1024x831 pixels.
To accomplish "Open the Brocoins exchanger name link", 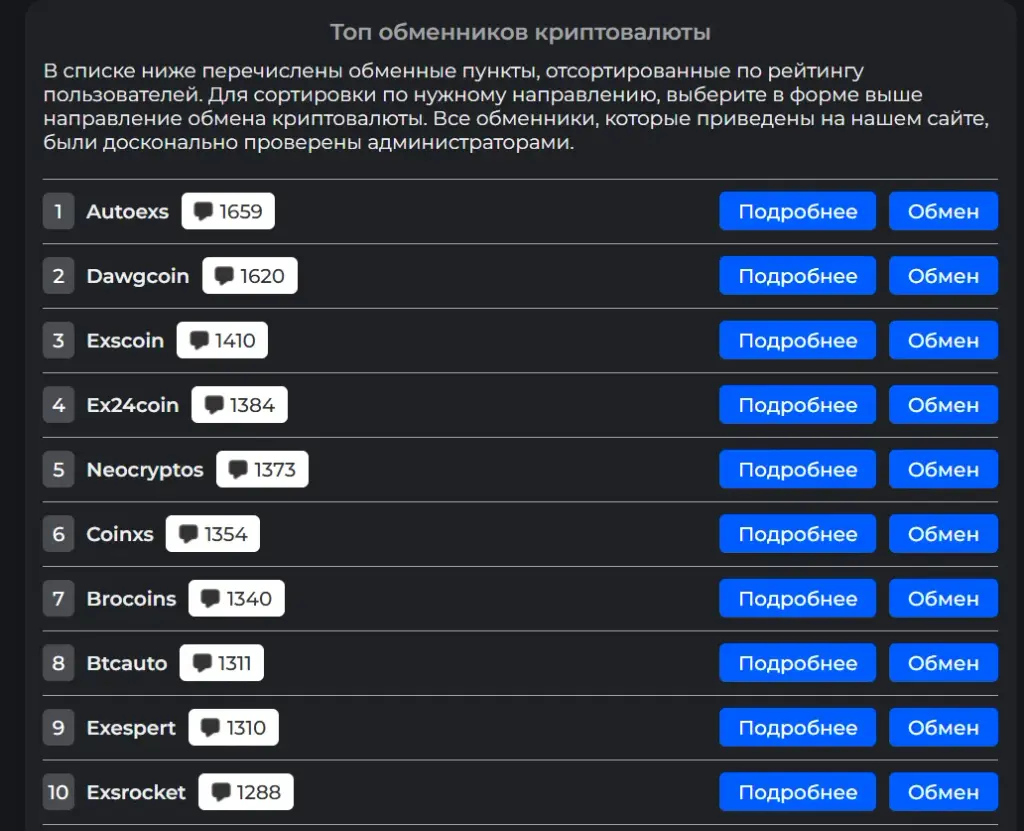I will click(131, 598).
